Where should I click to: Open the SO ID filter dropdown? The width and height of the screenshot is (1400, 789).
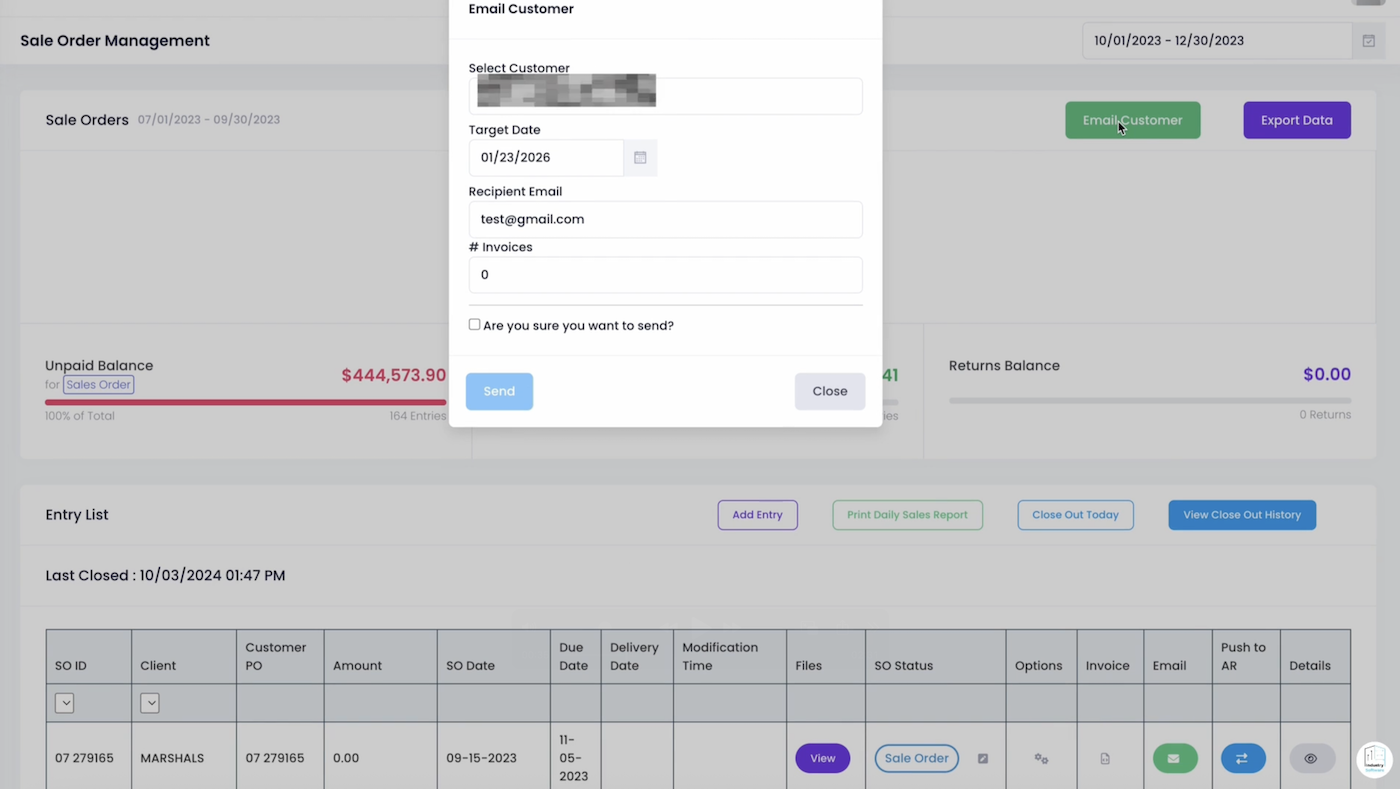tap(64, 702)
